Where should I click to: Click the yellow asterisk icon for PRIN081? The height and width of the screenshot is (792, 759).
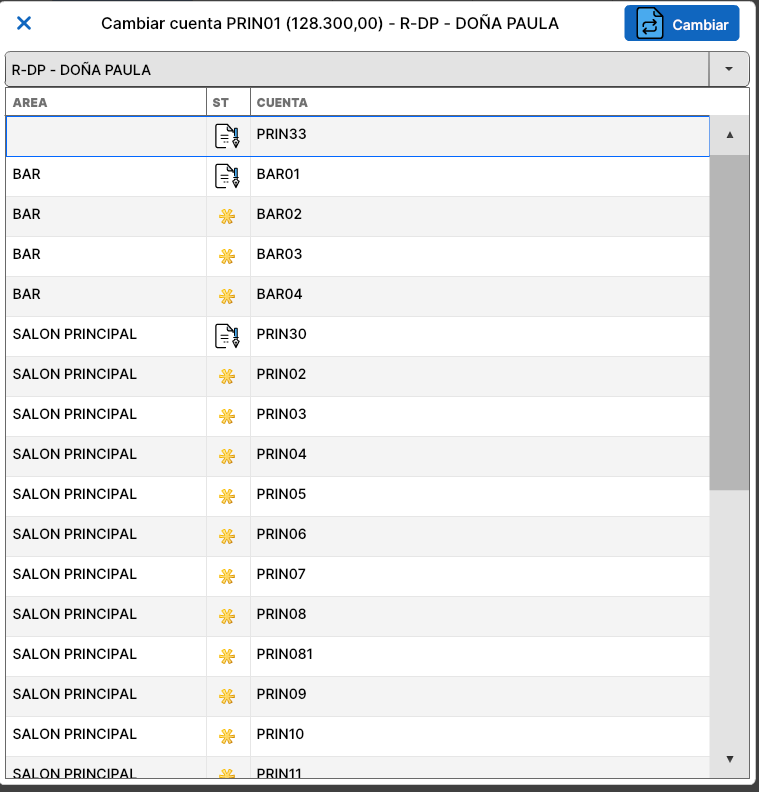click(227, 656)
